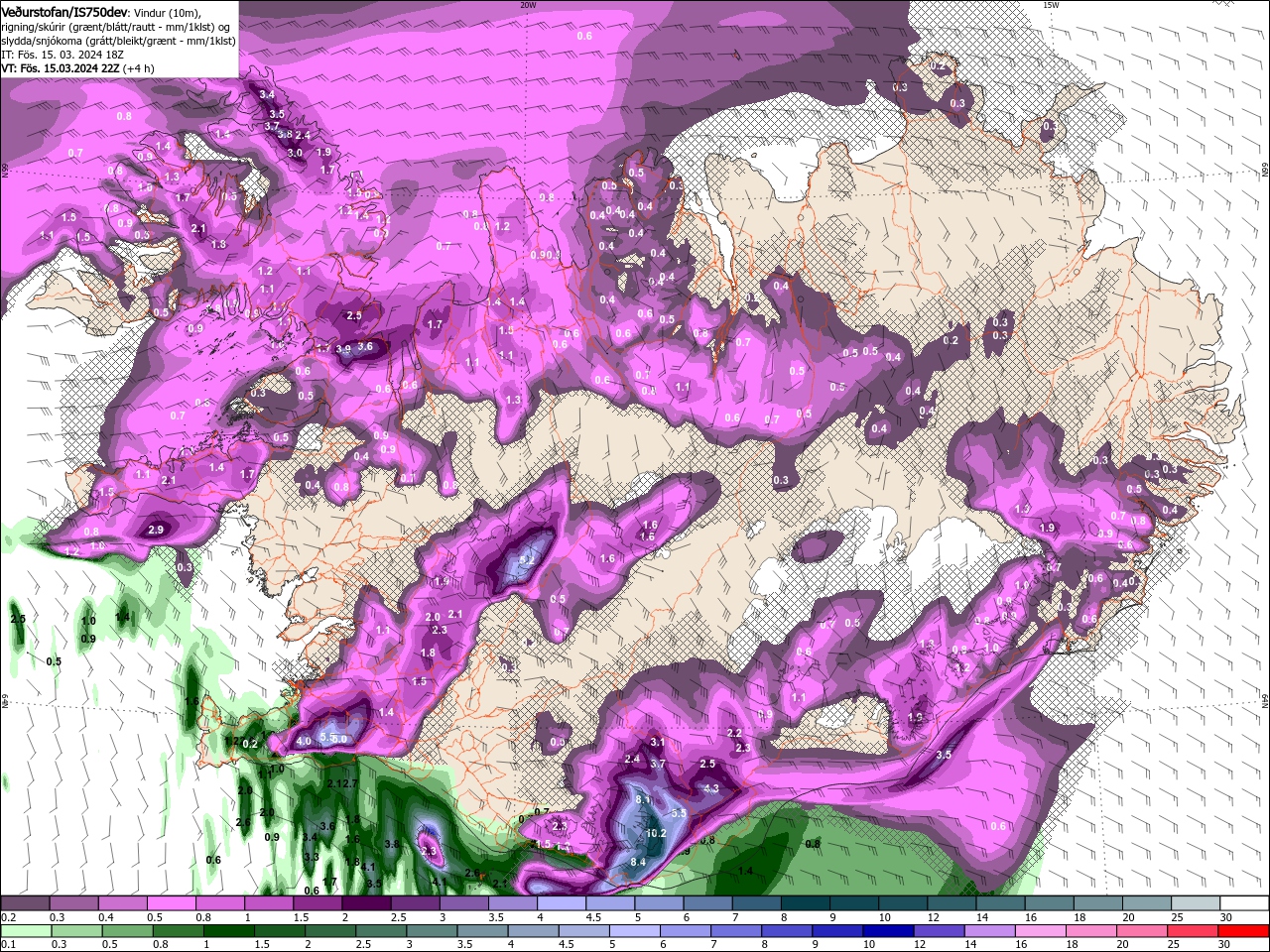The height and width of the screenshot is (952, 1270).
Task: Pick the lower legend red swatch at 30
Action: pyautogui.click(x=1245, y=931)
